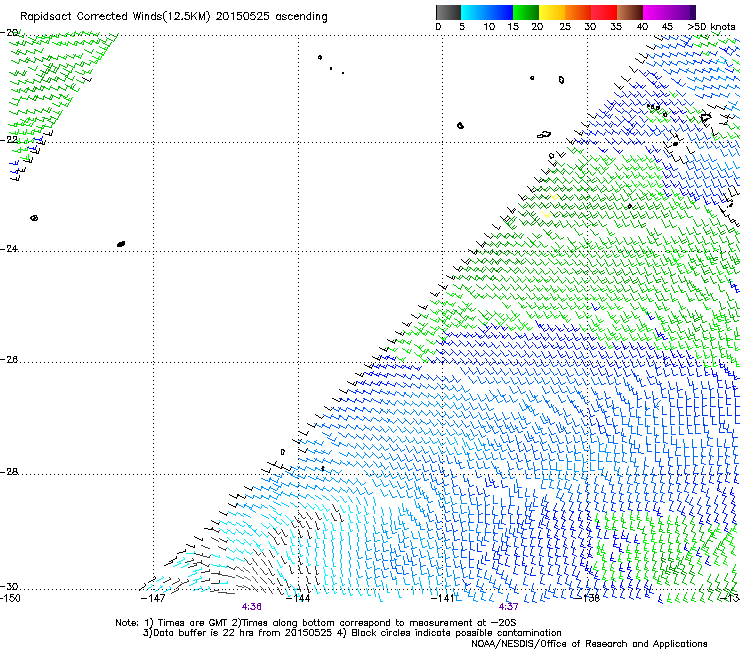Click the filled black island near -24 latitude
Viewport: 740px width, 650px height.
pyautogui.click(x=121, y=244)
